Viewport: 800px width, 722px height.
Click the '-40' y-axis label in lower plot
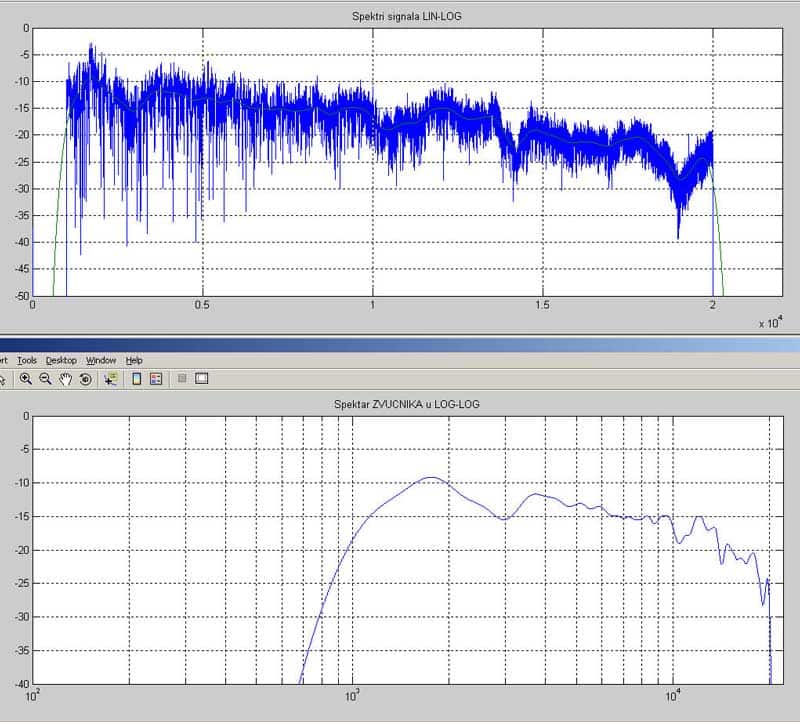(21, 684)
